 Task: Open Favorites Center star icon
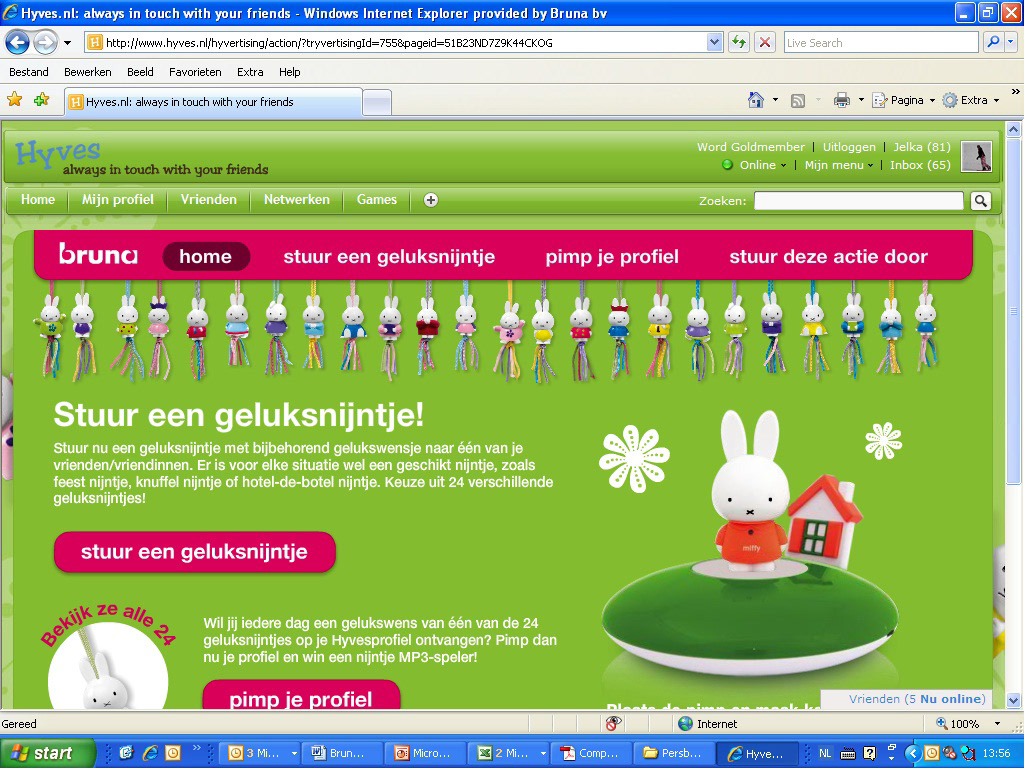14,100
